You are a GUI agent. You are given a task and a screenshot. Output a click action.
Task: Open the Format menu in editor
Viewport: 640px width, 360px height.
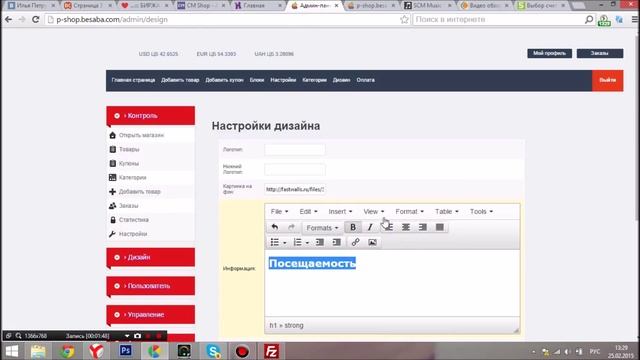point(409,211)
